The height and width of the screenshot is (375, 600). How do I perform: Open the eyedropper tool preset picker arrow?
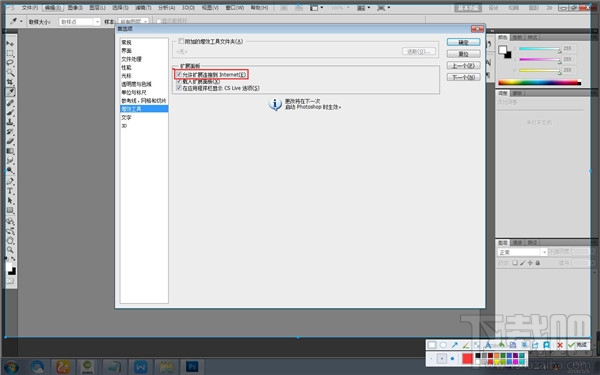(x=21, y=21)
